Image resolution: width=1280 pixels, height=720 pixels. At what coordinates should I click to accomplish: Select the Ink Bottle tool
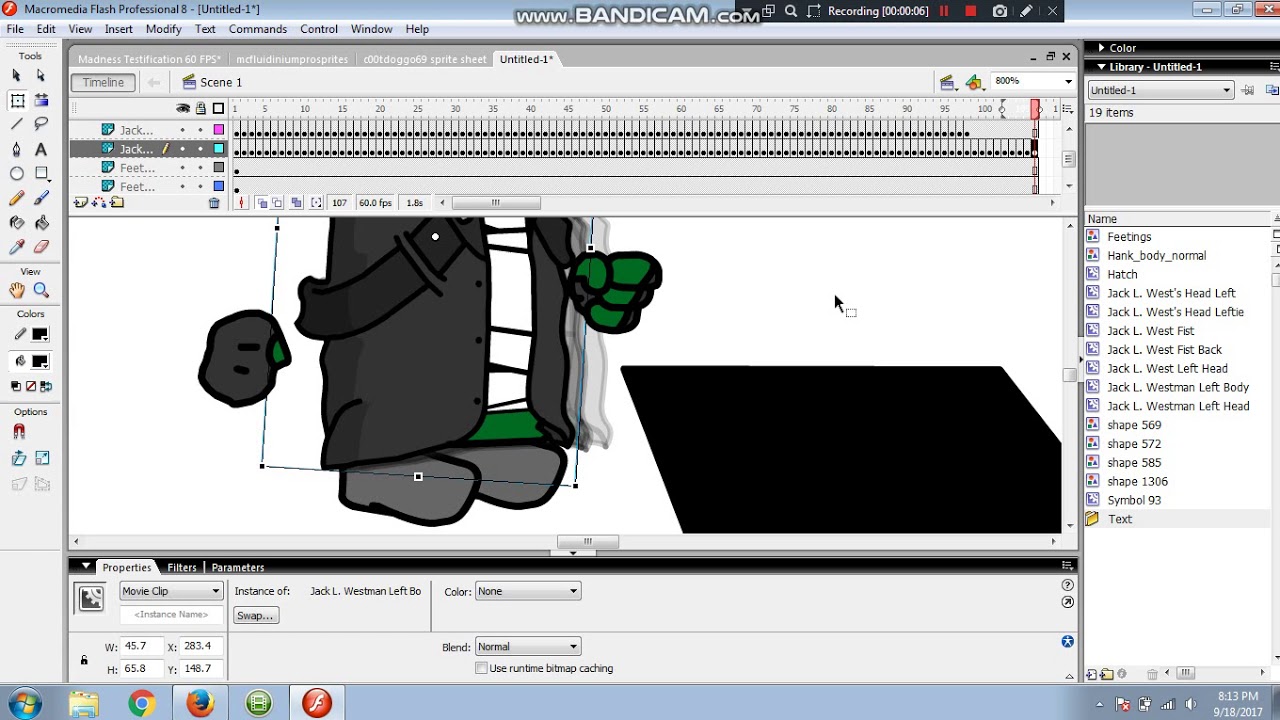tap(17, 223)
